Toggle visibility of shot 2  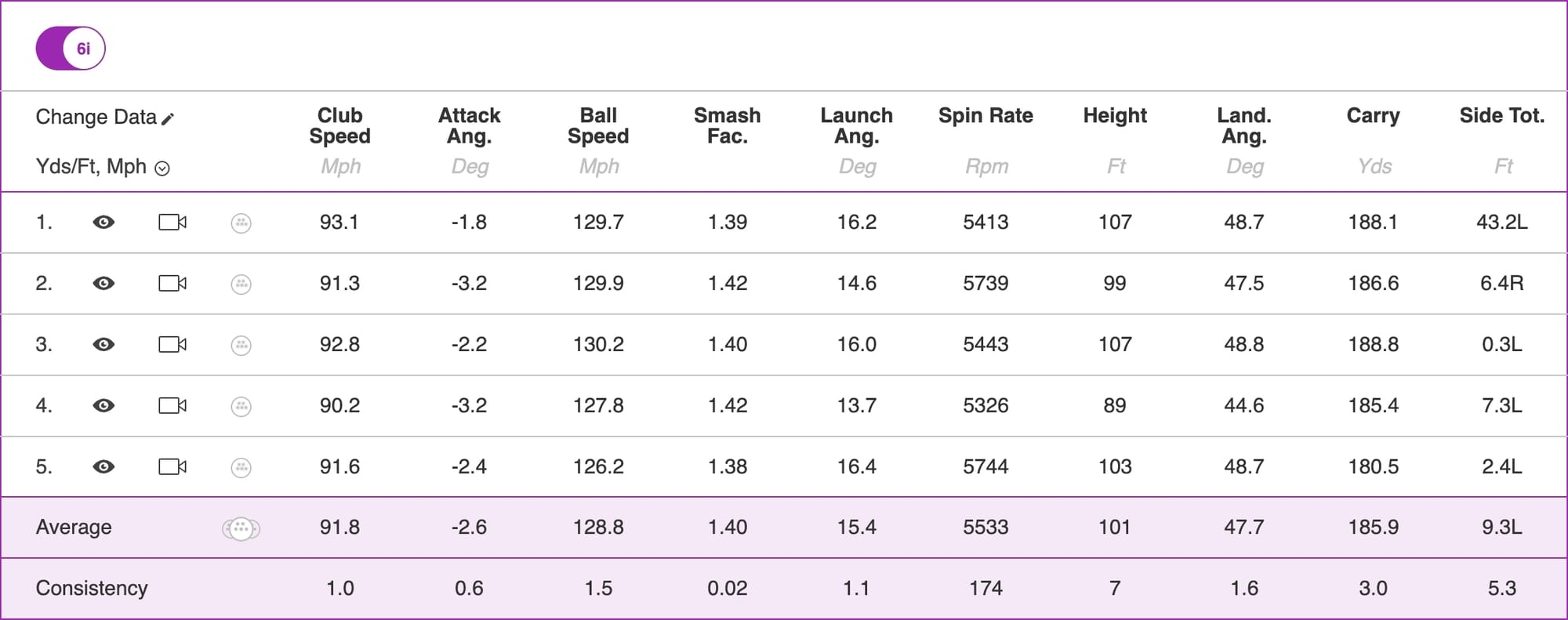(x=103, y=284)
